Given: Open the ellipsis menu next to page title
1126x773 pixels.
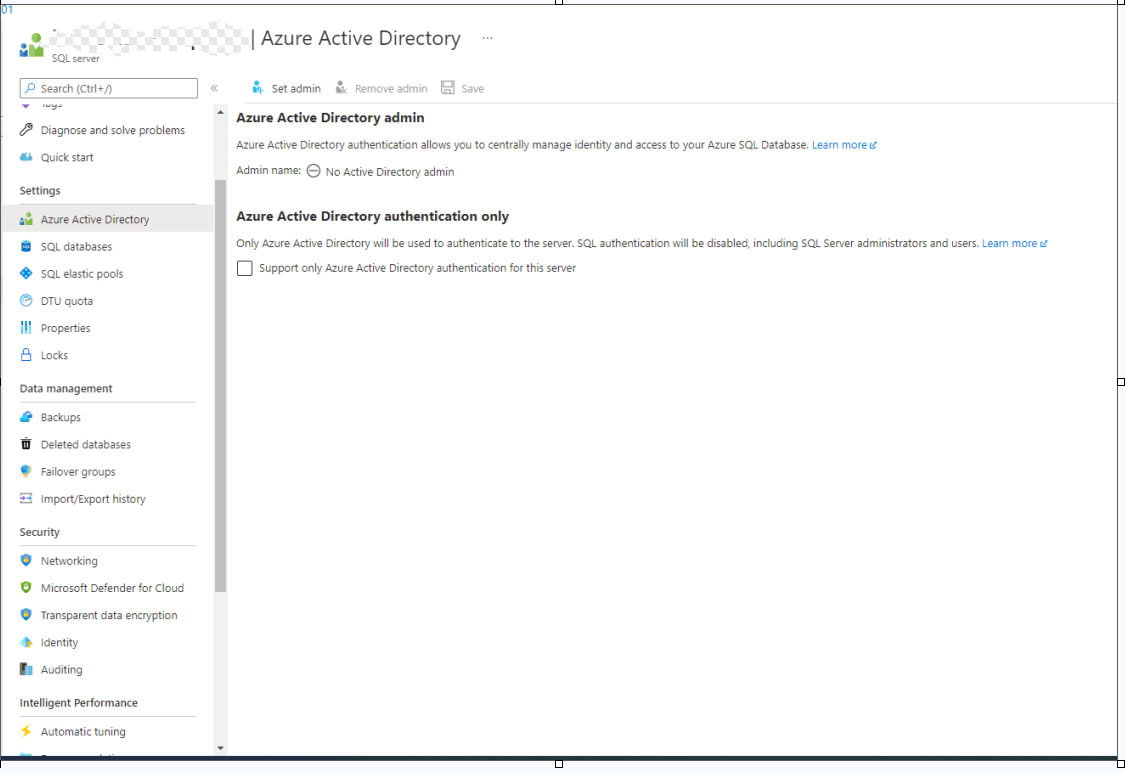Looking at the screenshot, I should pyautogui.click(x=487, y=38).
